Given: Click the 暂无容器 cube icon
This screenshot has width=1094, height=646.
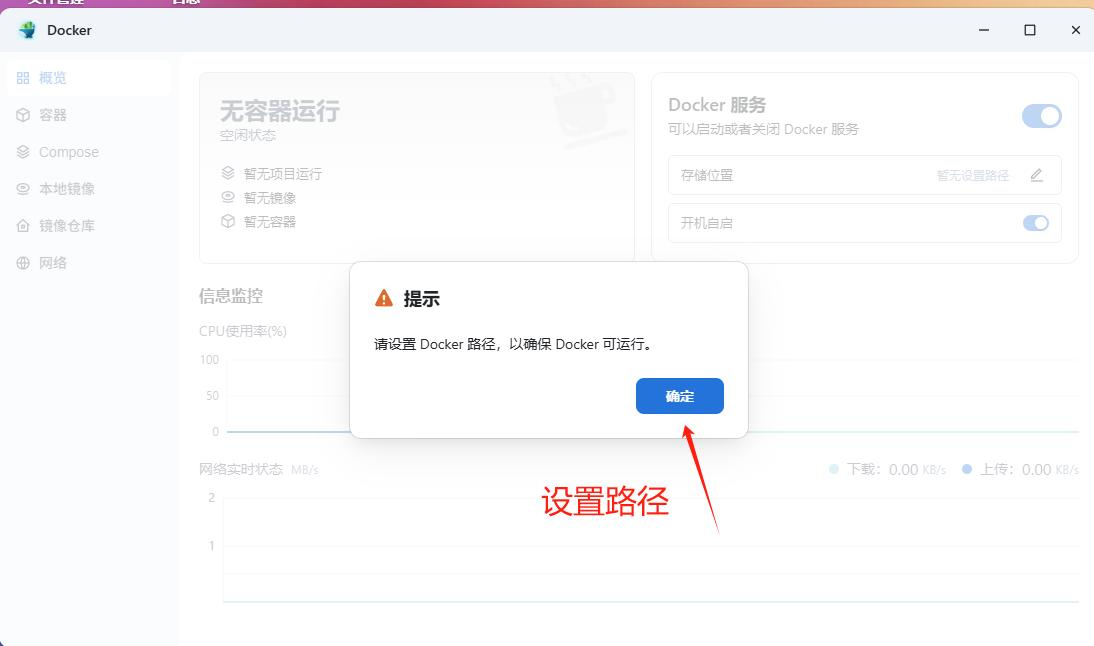Looking at the screenshot, I should click(x=228, y=221).
